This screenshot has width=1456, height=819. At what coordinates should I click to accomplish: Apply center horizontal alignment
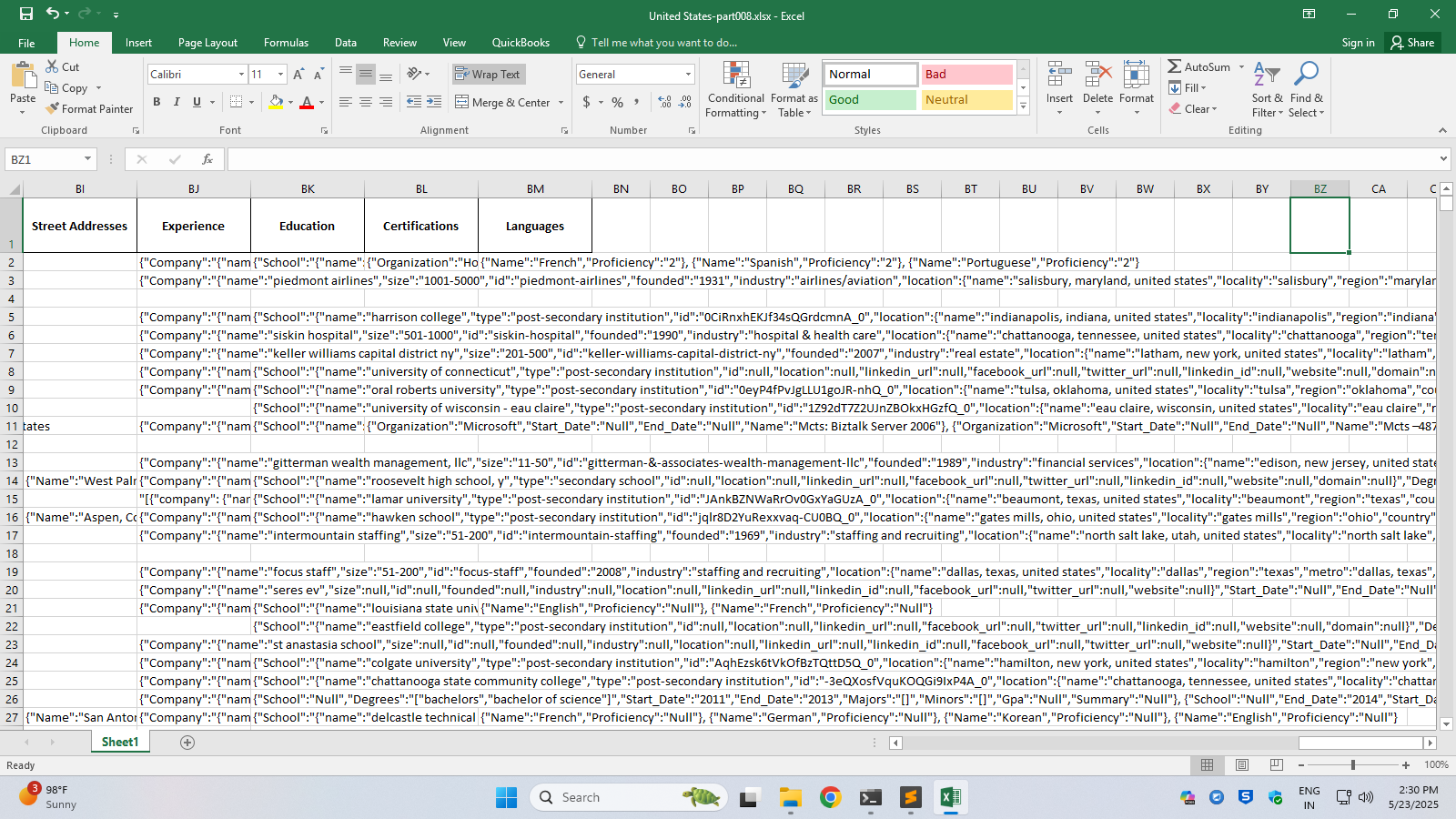366,102
